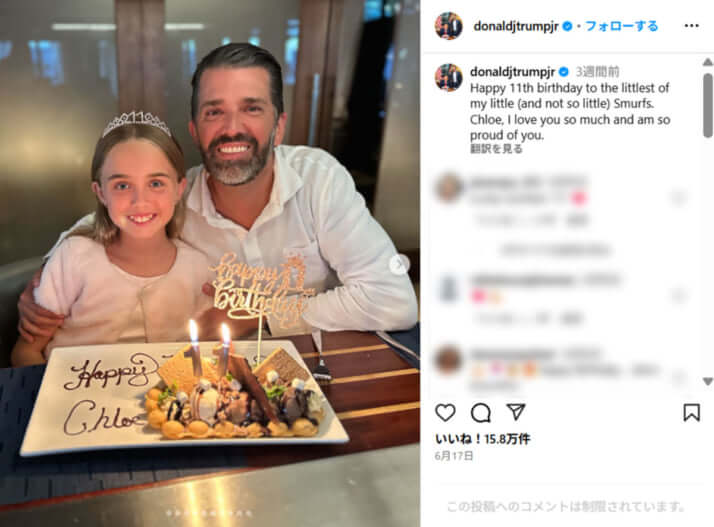Save the post with the bookmark icon
Image resolution: width=714 pixels, height=527 pixels.
click(x=691, y=413)
